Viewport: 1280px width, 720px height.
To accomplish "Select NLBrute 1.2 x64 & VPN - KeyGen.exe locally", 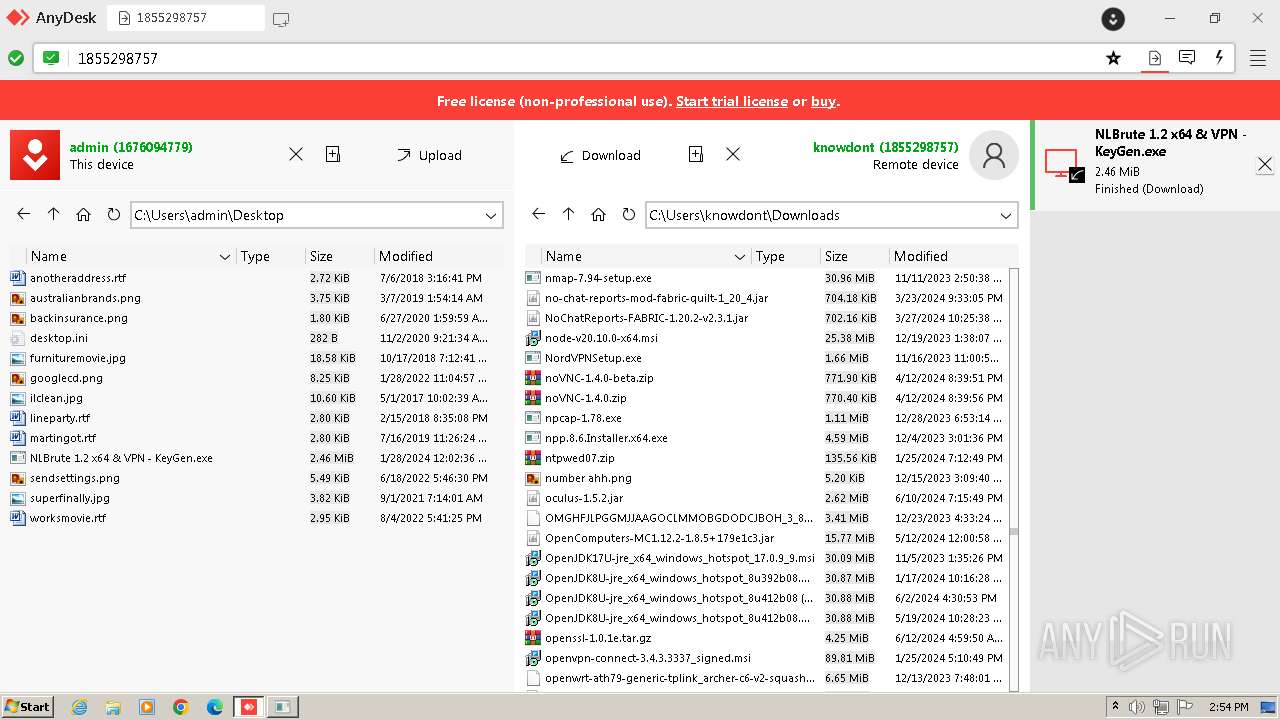I will (x=121, y=458).
